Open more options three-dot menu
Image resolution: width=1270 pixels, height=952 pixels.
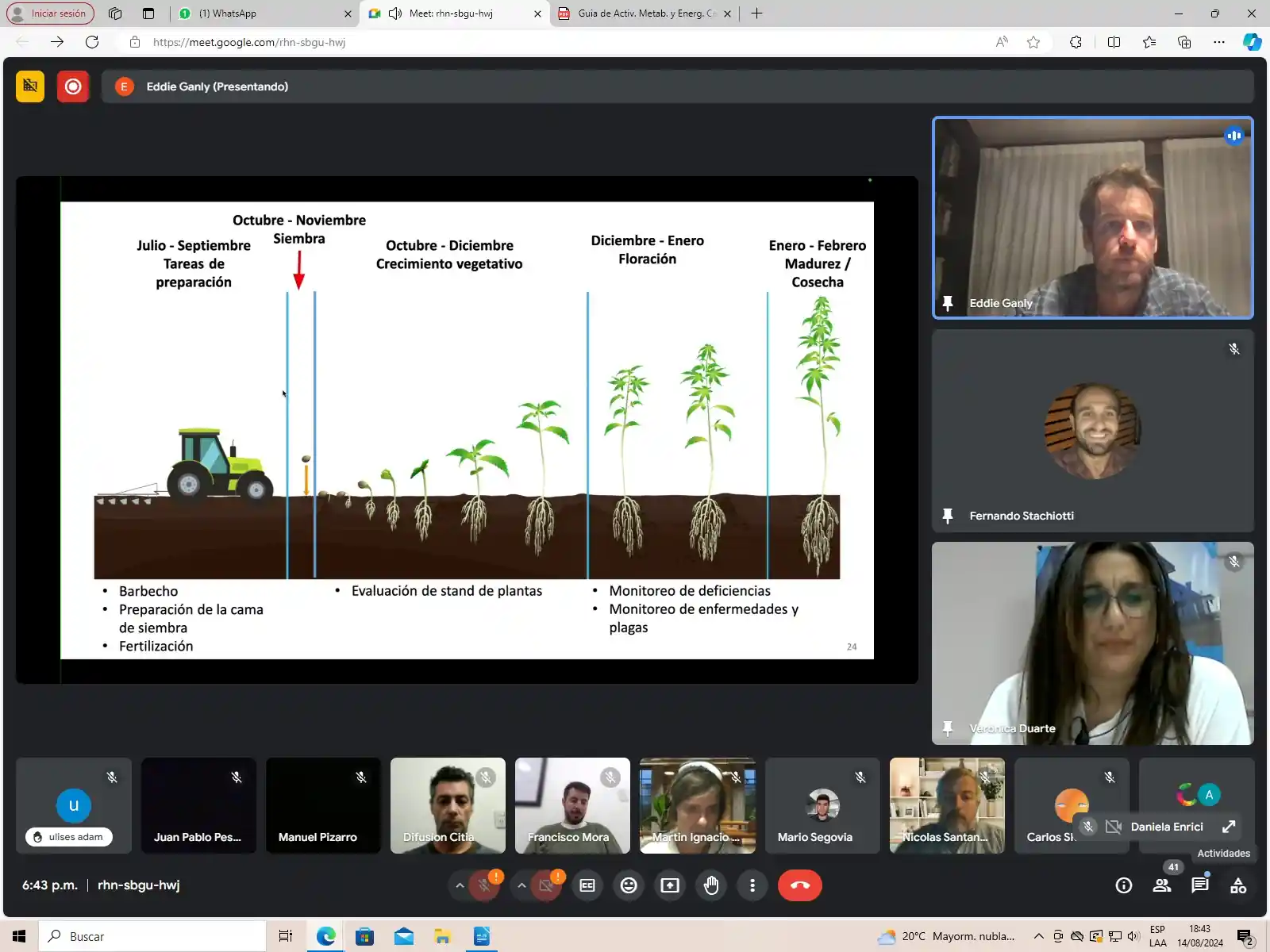click(x=752, y=885)
